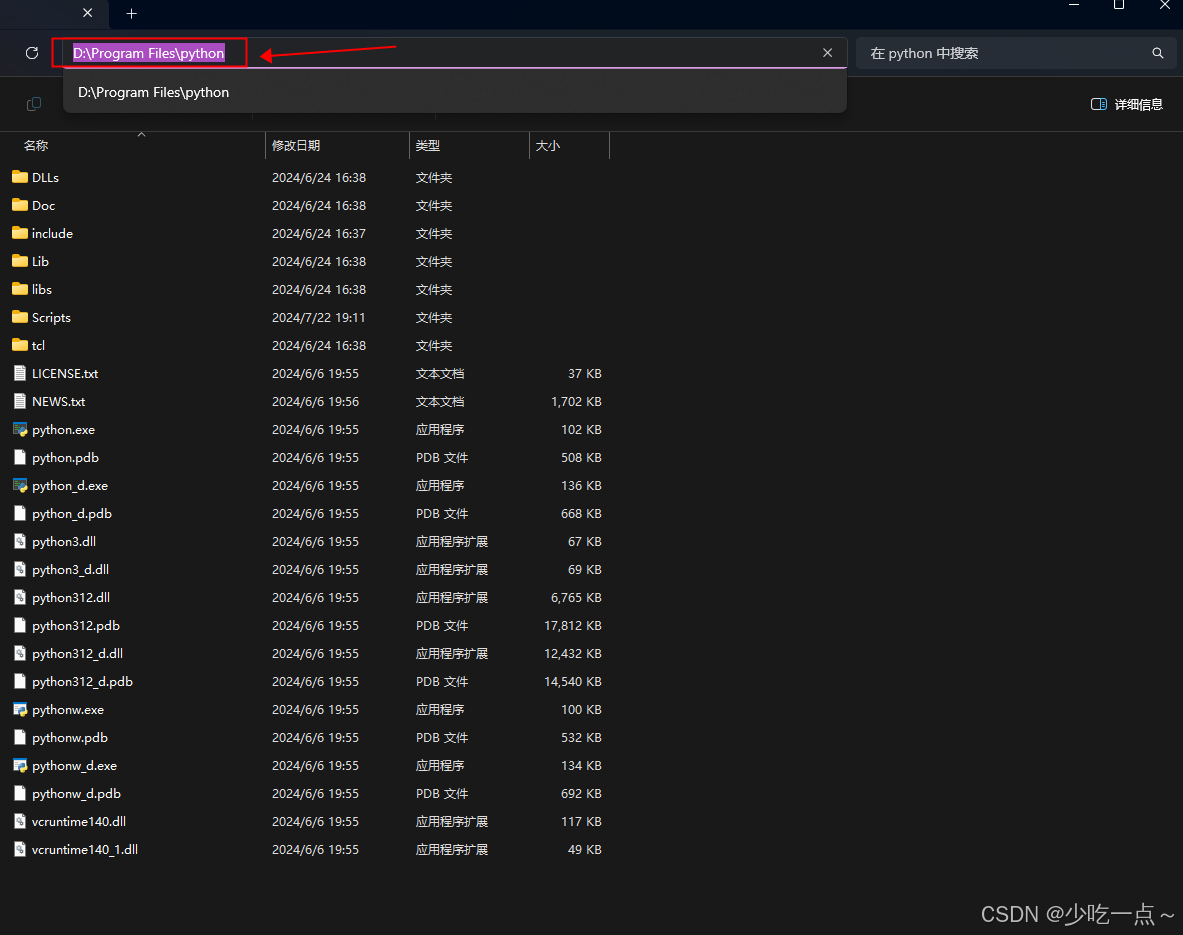The width and height of the screenshot is (1183, 935).
Task: Click the python3.dll file icon
Action: tap(20, 541)
